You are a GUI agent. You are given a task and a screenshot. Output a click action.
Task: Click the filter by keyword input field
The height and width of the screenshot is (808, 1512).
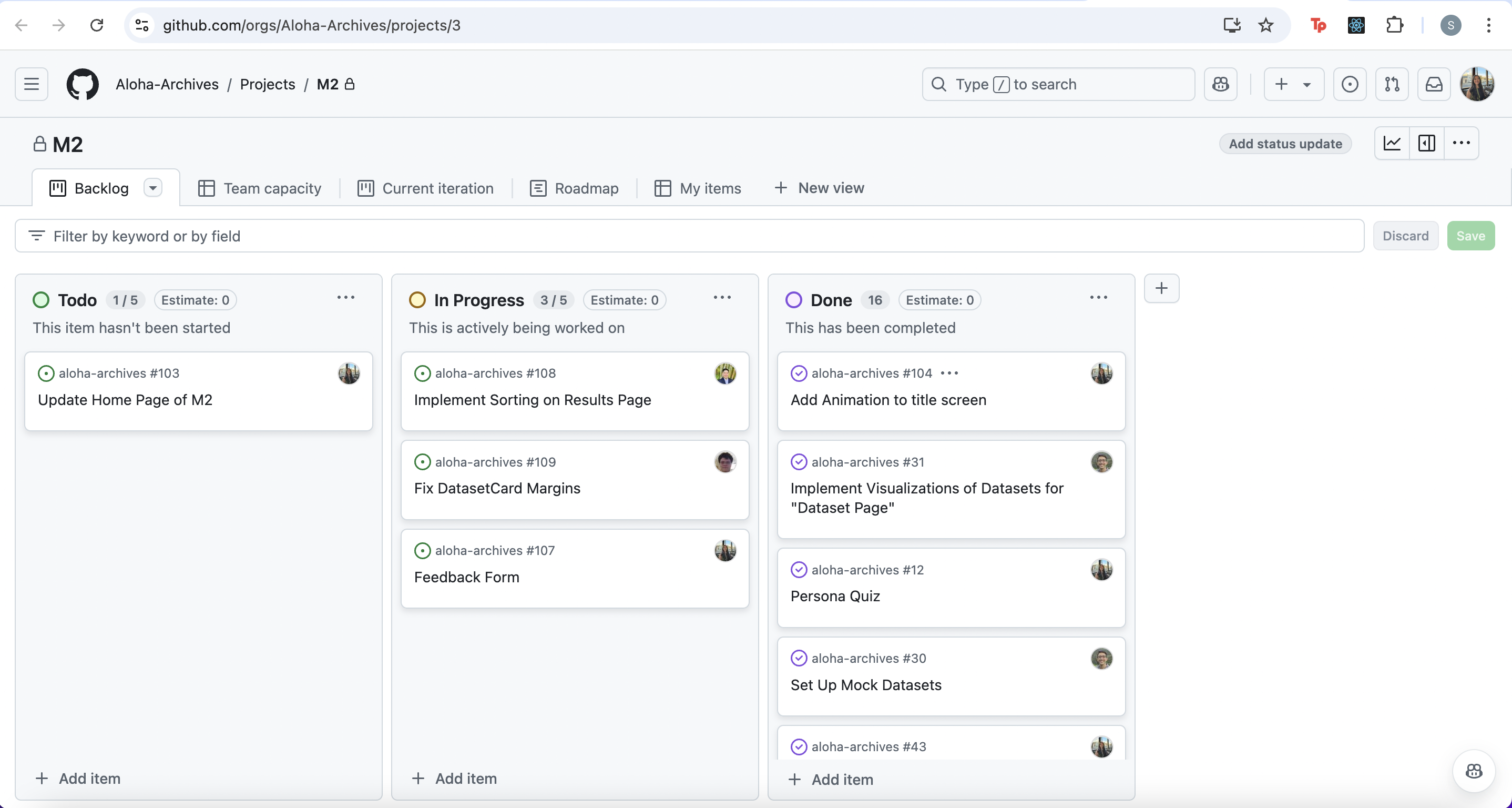click(x=689, y=236)
